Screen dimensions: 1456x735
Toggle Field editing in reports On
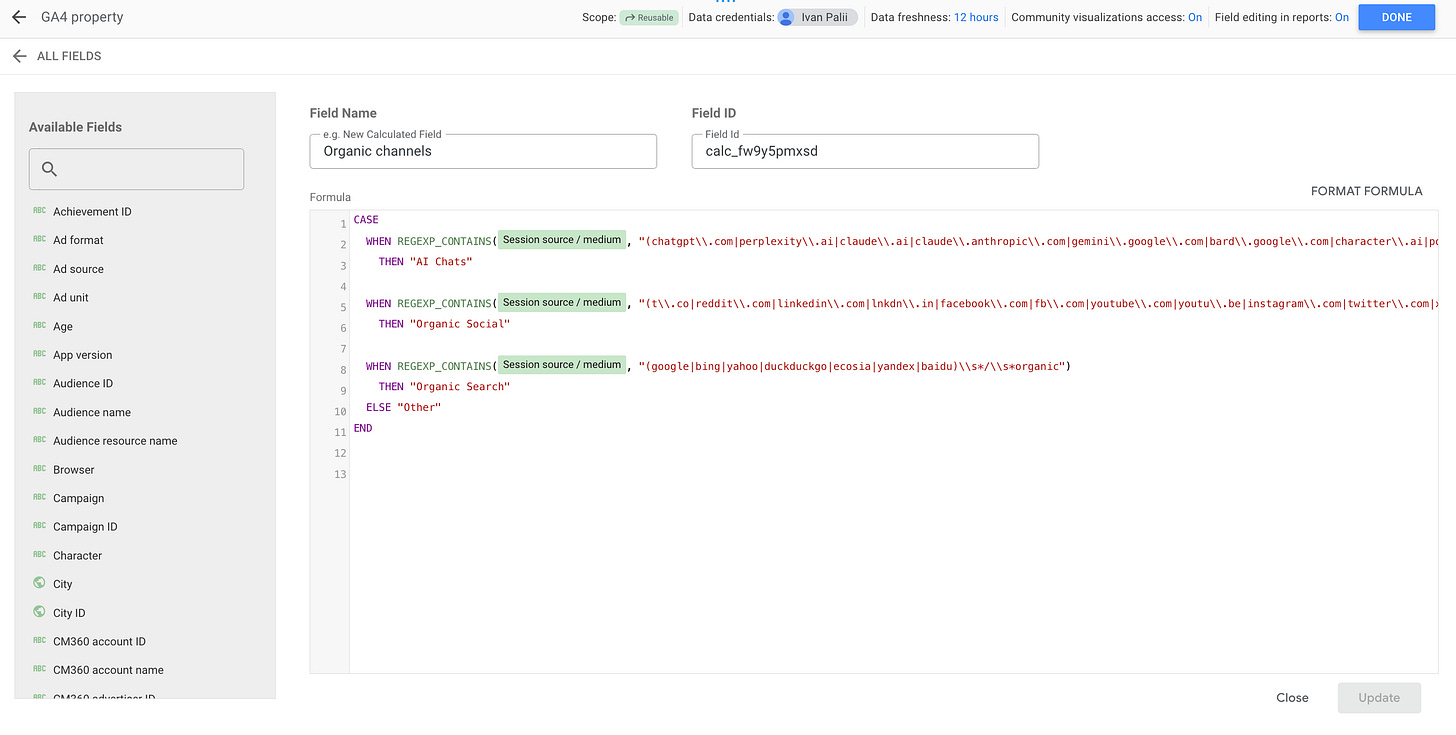(1342, 17)
